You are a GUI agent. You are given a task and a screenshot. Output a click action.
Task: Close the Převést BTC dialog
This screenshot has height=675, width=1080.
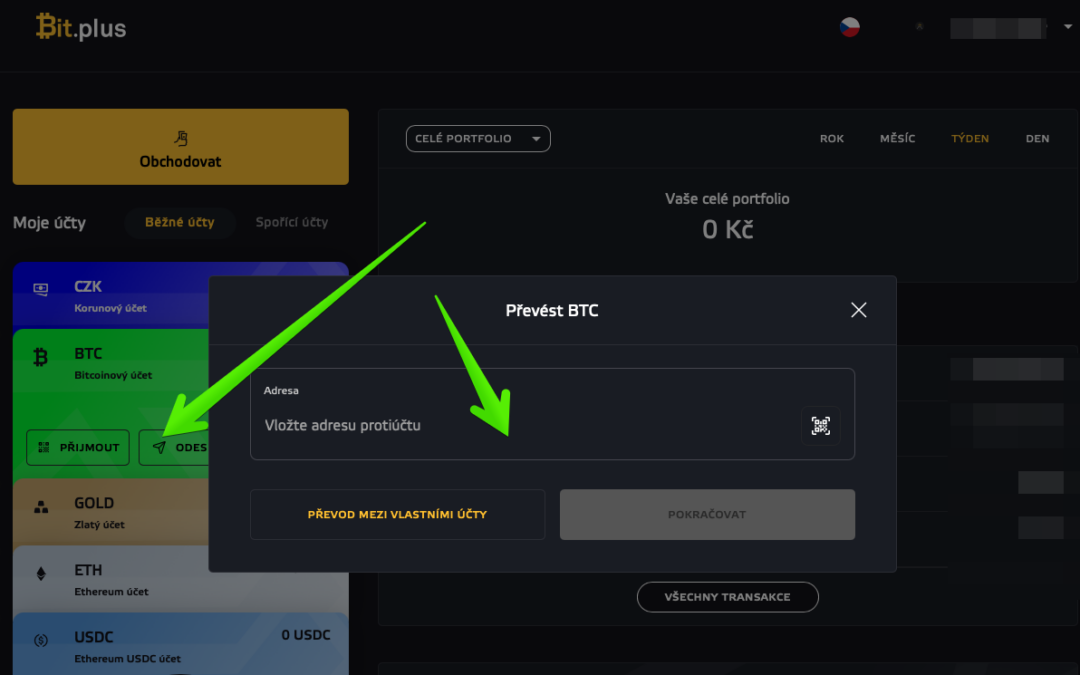click(858, 310)
